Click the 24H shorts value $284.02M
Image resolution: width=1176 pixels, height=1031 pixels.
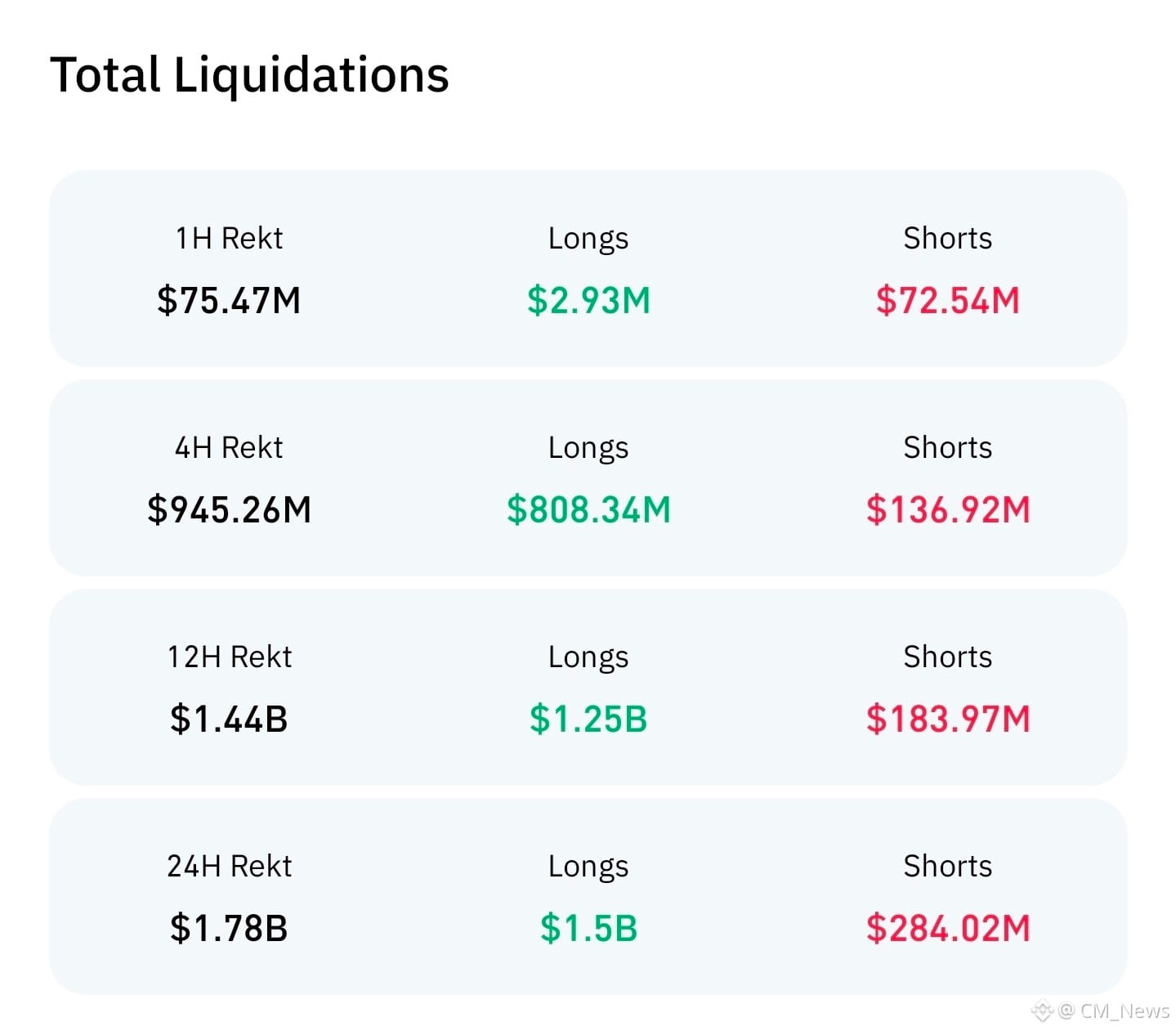coord(948,928)
